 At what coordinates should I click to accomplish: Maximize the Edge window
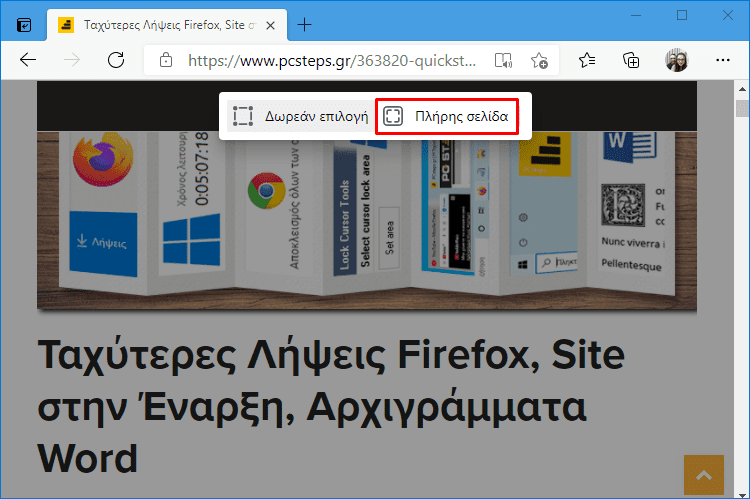tap(682, 16)
